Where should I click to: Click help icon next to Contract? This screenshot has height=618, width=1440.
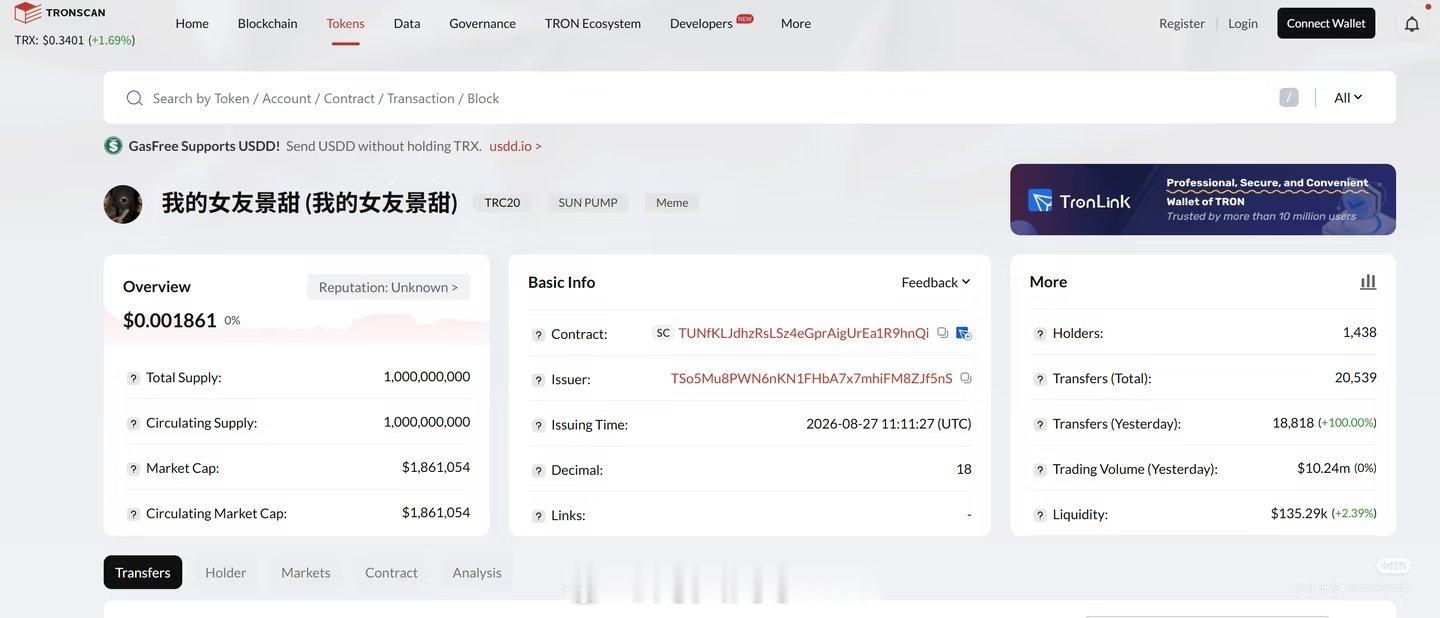[538, 334]
